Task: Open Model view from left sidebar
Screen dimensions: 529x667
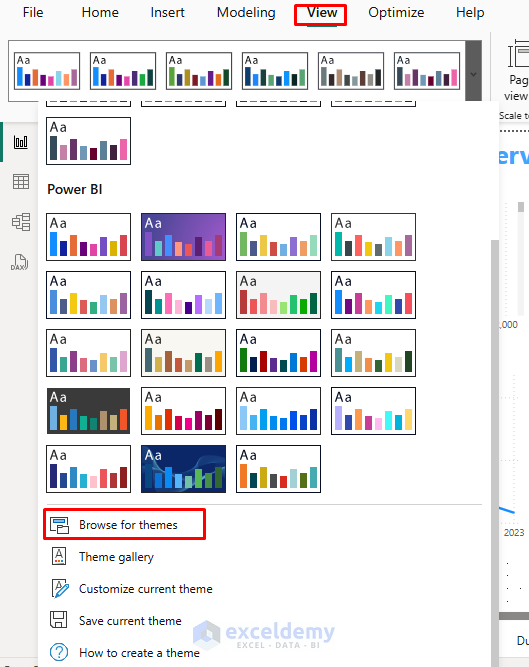Action: tap(20, 222)
